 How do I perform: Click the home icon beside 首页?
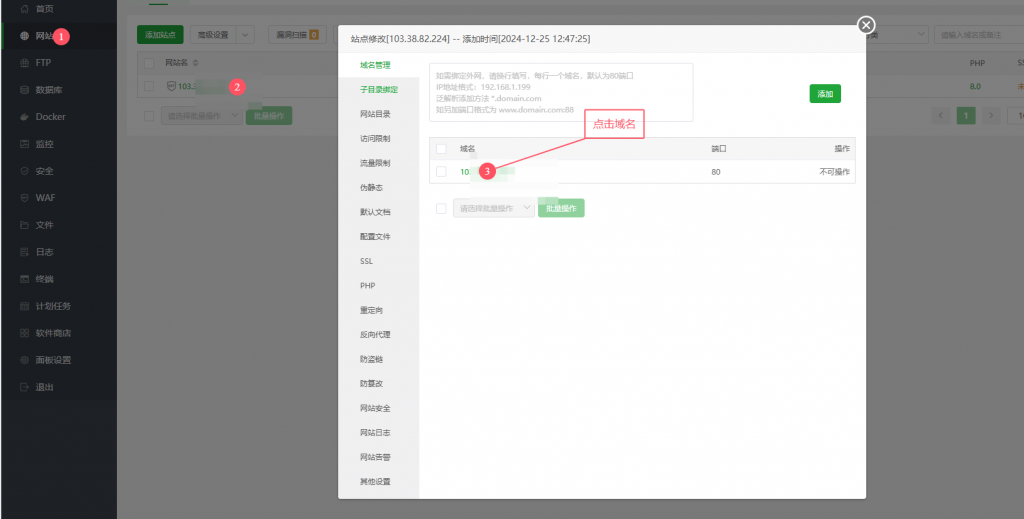pyautogui.click(x=25, y=9)
